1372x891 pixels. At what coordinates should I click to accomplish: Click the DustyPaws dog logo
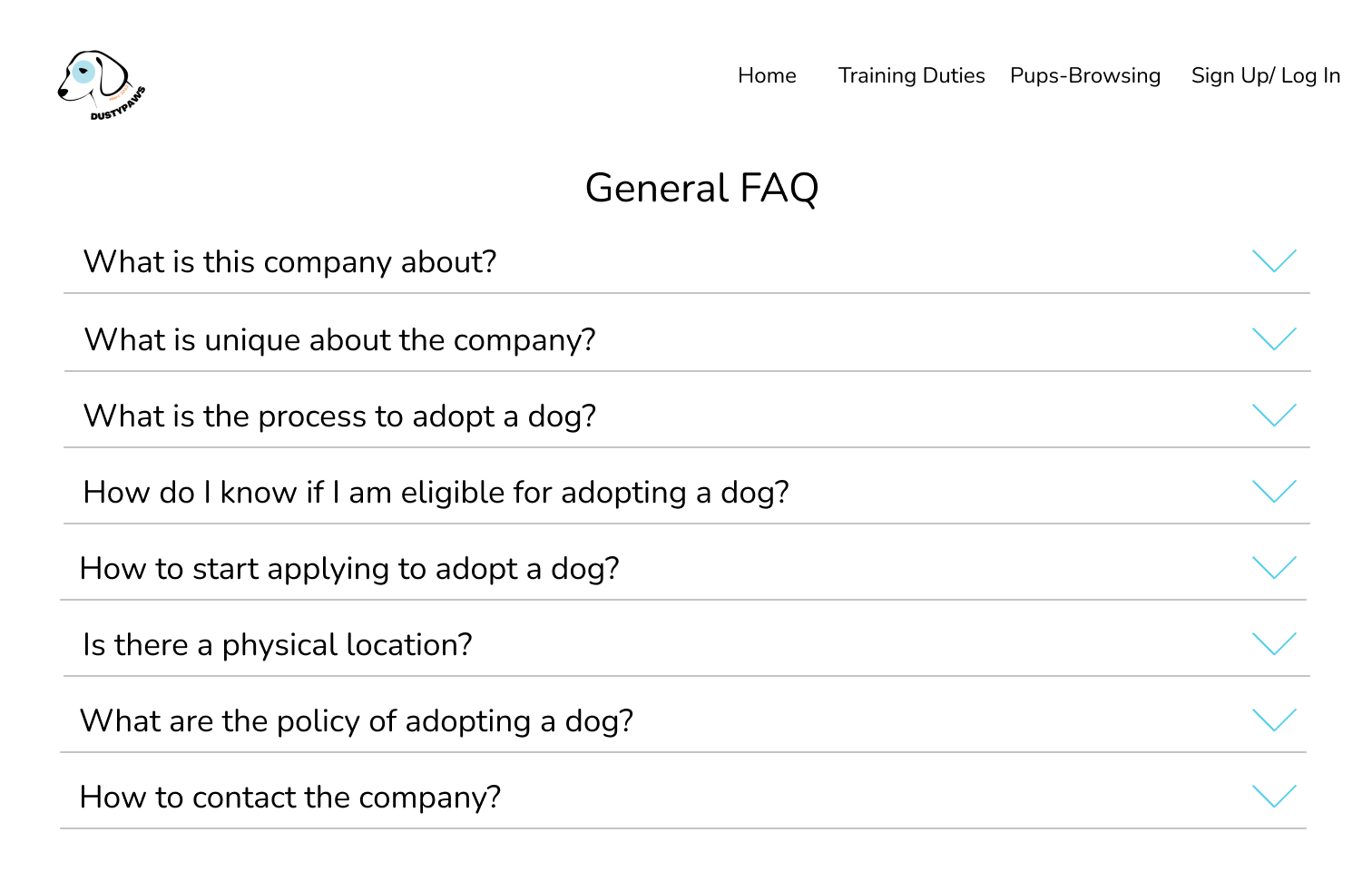(x=101, y=85)
